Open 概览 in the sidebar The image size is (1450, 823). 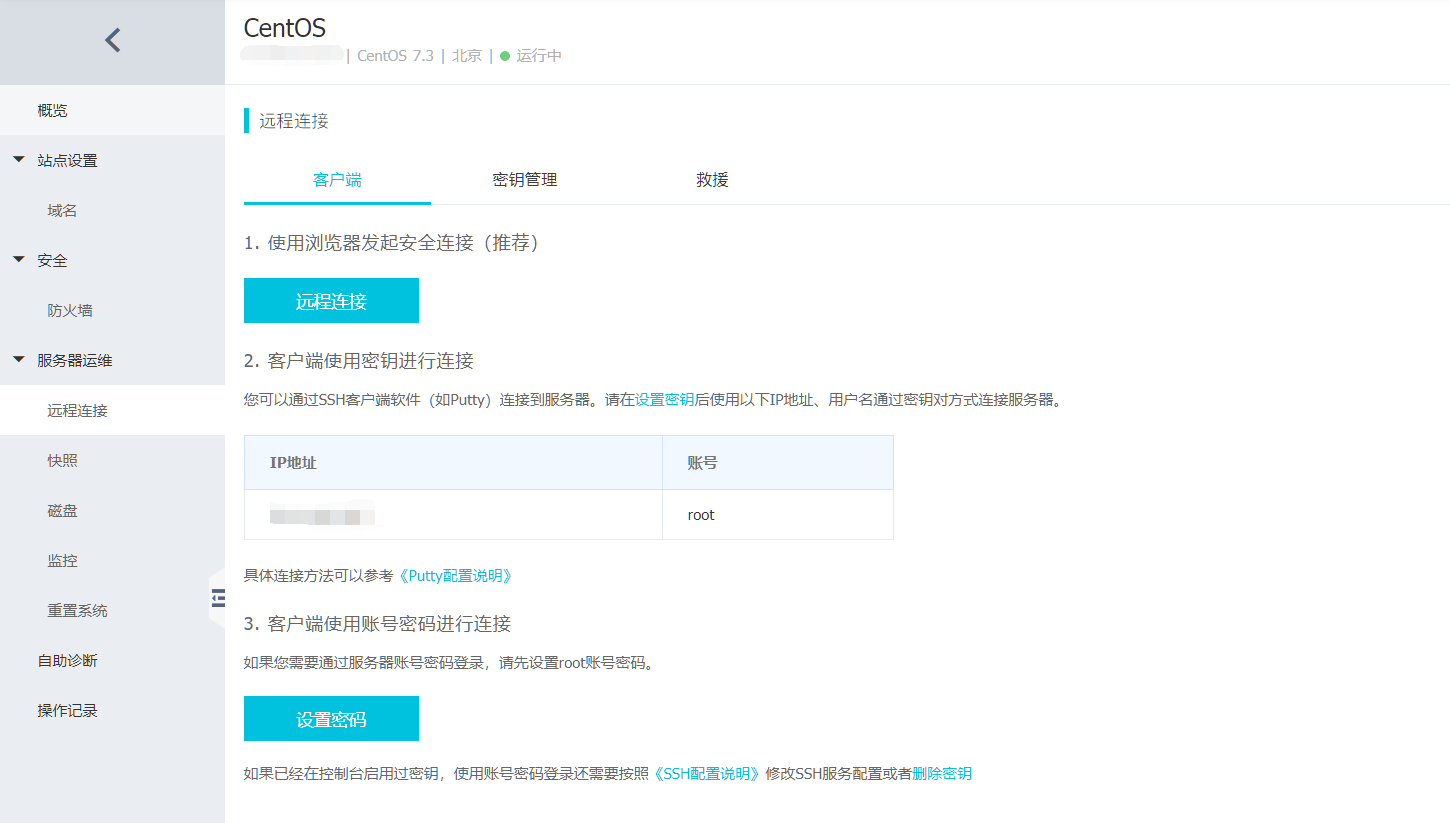pos(112,110)
